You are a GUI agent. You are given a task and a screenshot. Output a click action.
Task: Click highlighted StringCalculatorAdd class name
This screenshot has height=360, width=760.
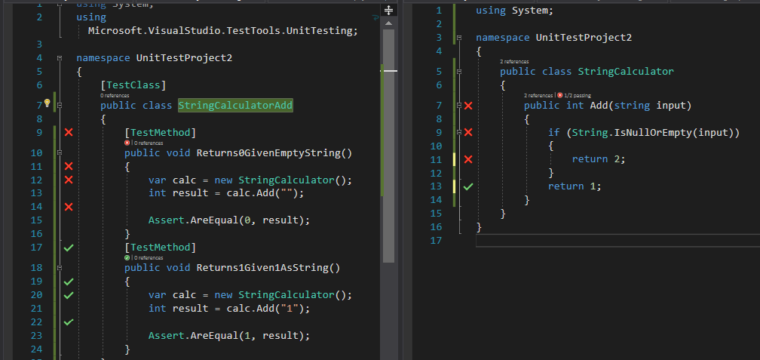(x=236, y=106)
